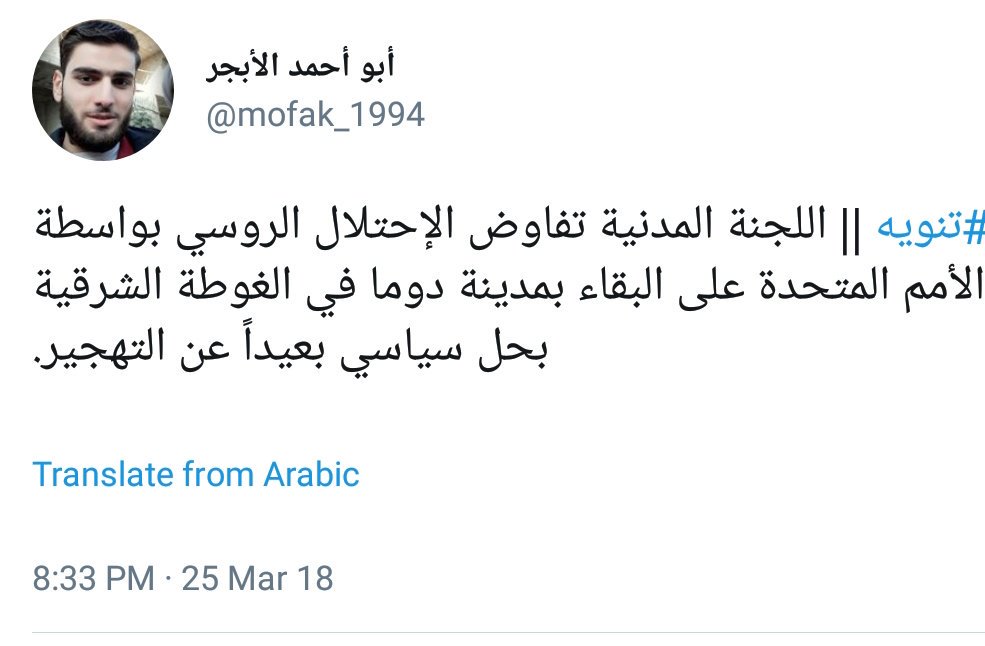This screenshot has height=646, width=985.
Task: Click the display name أبو أحمد الأبجر
Action: pos(300,66)
